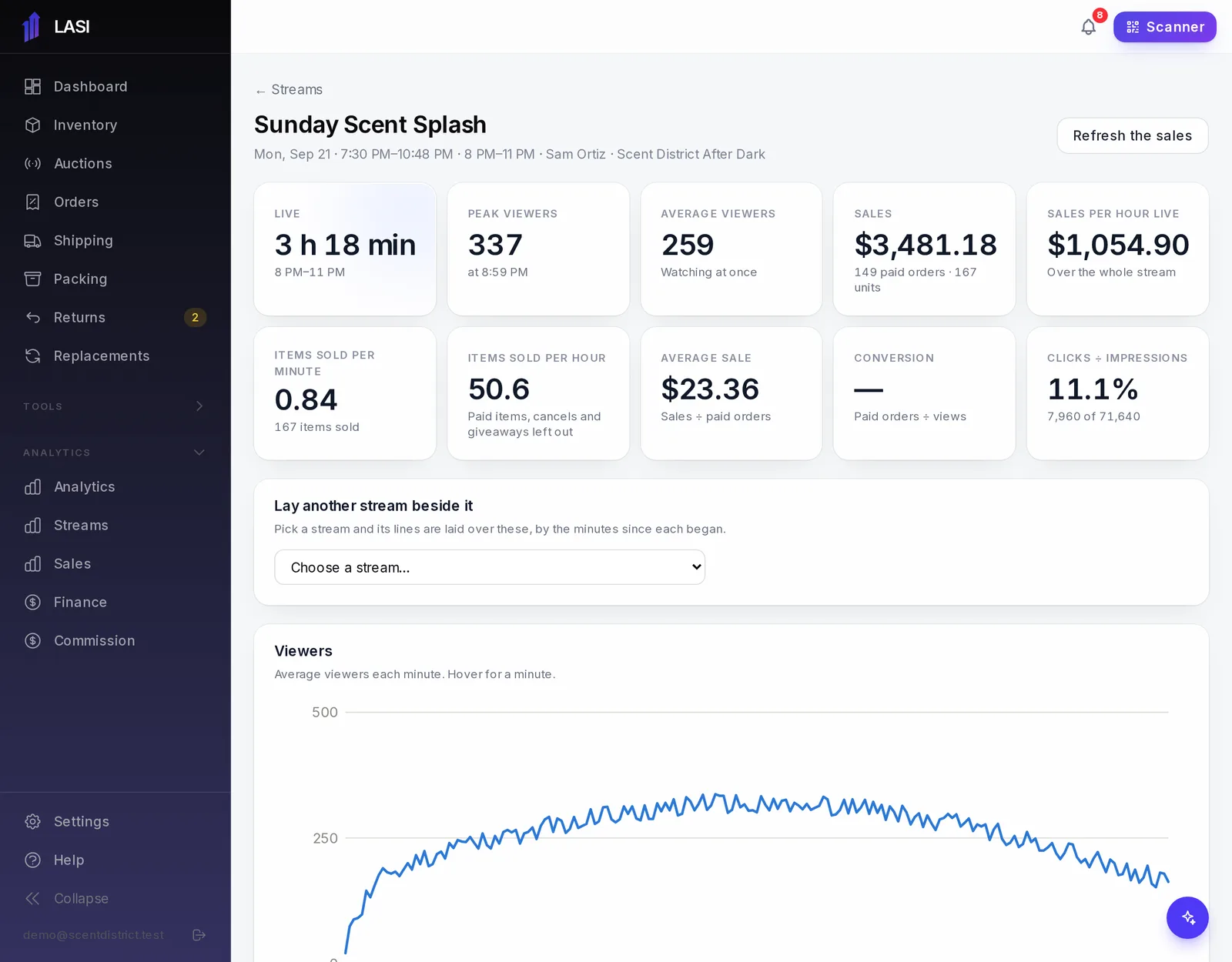This screenshot has width=1232, height=962.
Task: Click the Peak Viewers value 337
Action: [x=495, y=245]
